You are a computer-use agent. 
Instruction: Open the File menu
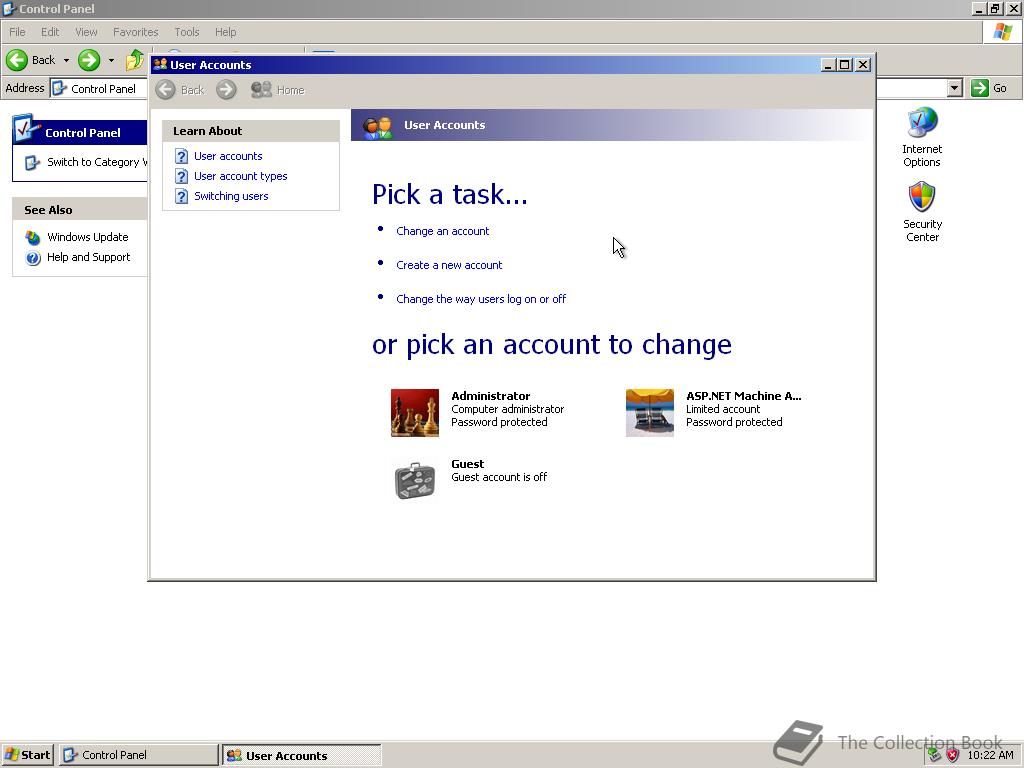[17, 32]
